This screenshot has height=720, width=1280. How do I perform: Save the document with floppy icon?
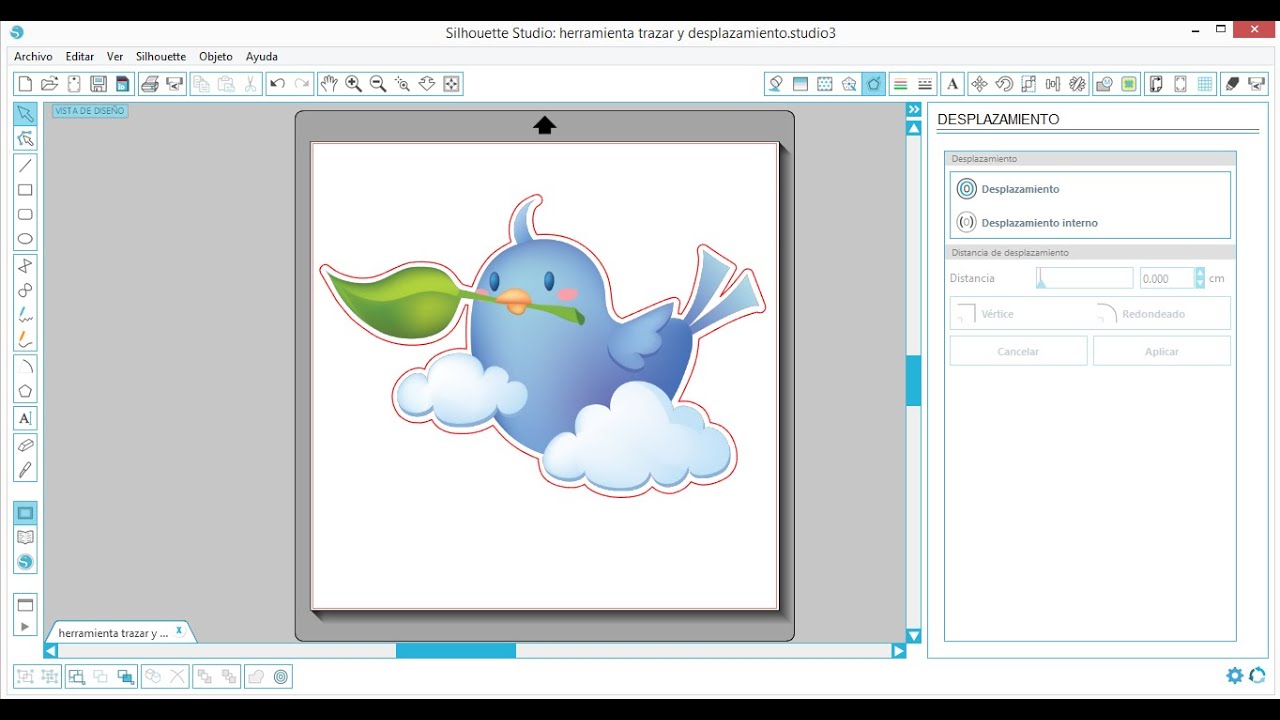[98, 84]
